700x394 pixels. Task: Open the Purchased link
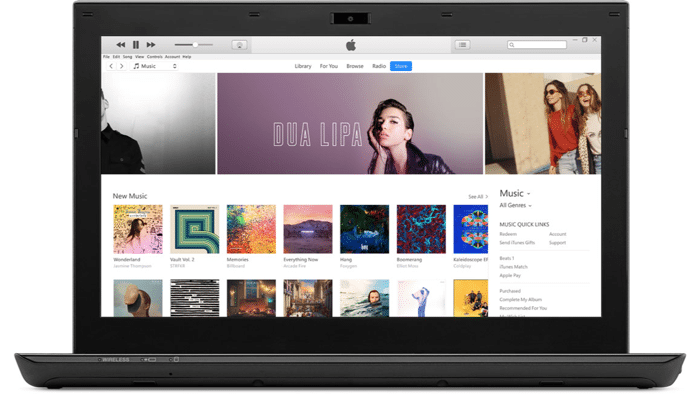pos(510,291)
